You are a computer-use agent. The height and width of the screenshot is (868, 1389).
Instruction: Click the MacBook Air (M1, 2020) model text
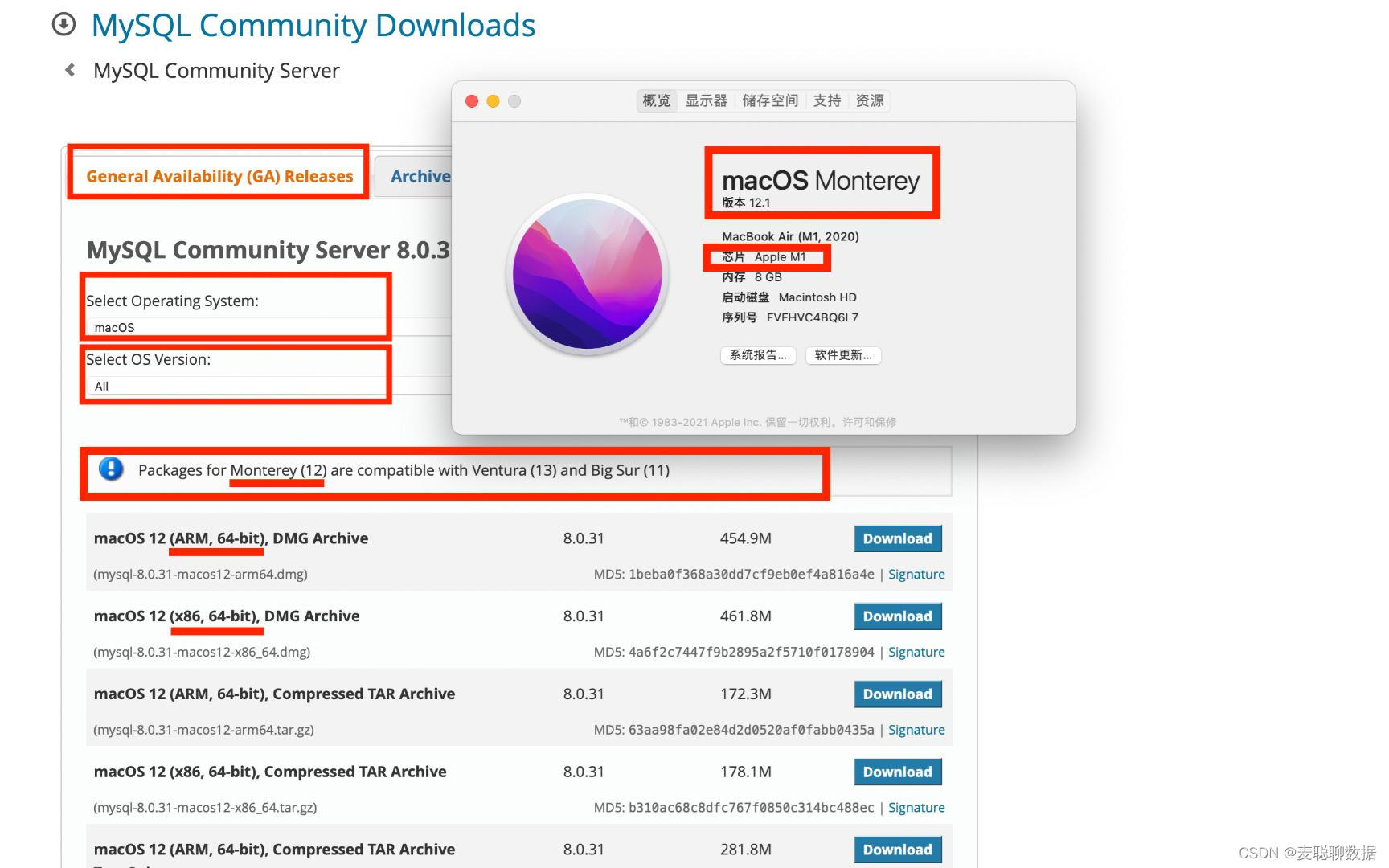[x=790, y=236]
